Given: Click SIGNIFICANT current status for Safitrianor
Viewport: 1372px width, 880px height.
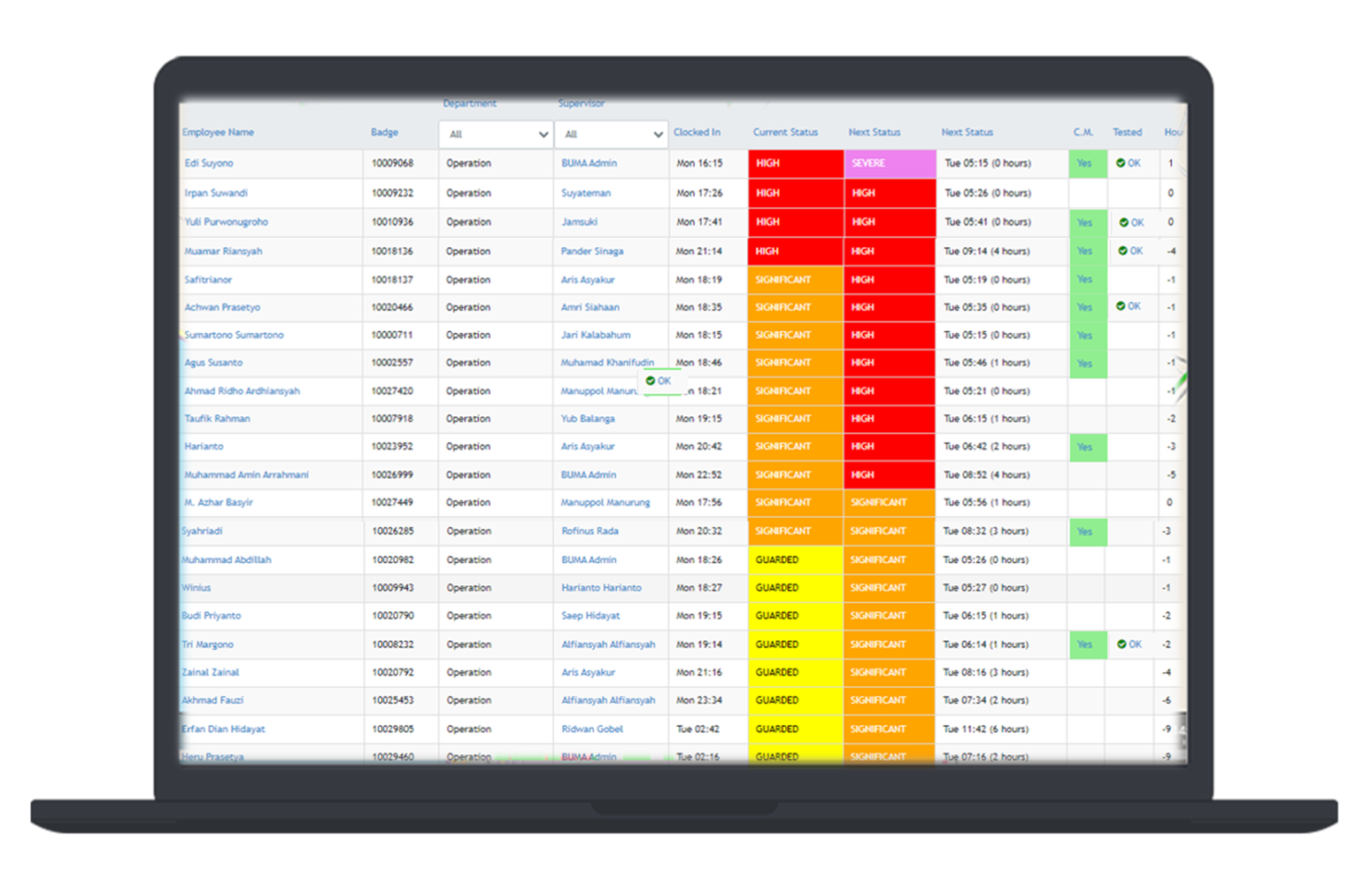Looking at the screenshot, I should [796, 280].
